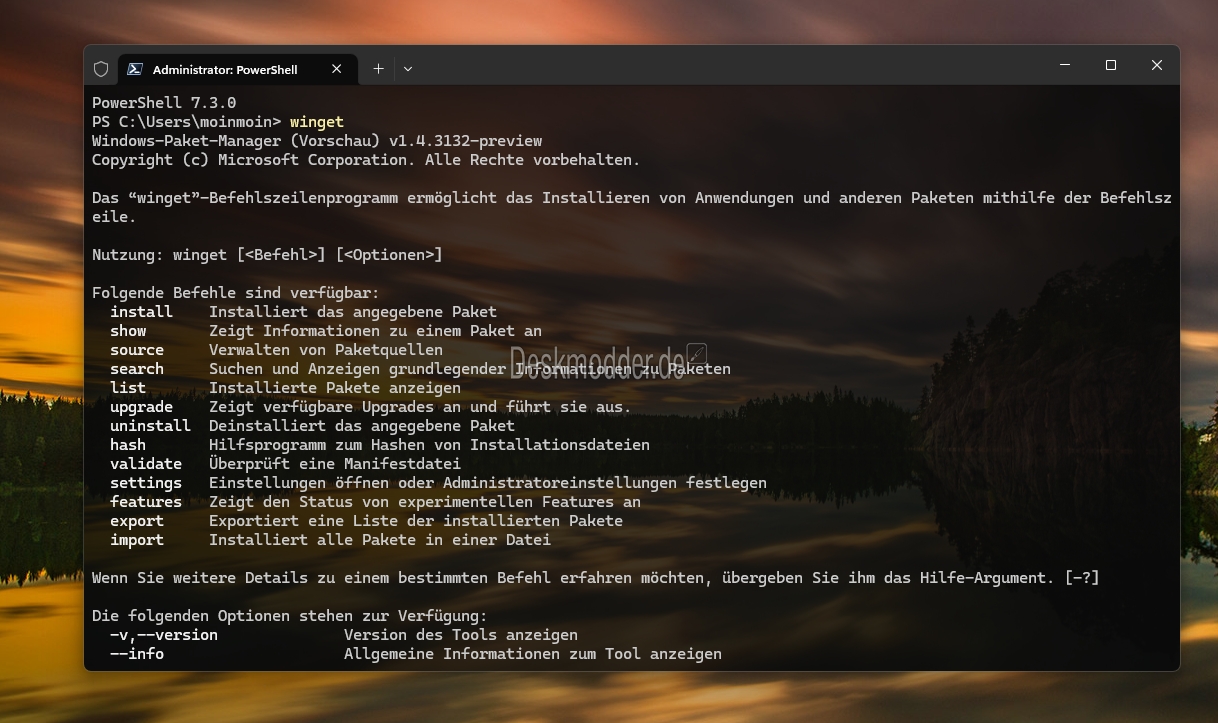Click the 'source' command name
Viewport: 1218px width, 723px height.
point(137,350)
